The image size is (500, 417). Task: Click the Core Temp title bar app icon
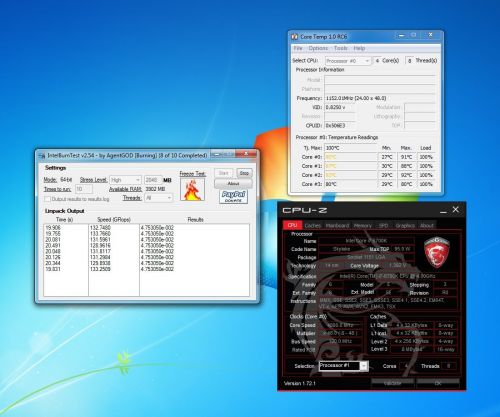294,37
